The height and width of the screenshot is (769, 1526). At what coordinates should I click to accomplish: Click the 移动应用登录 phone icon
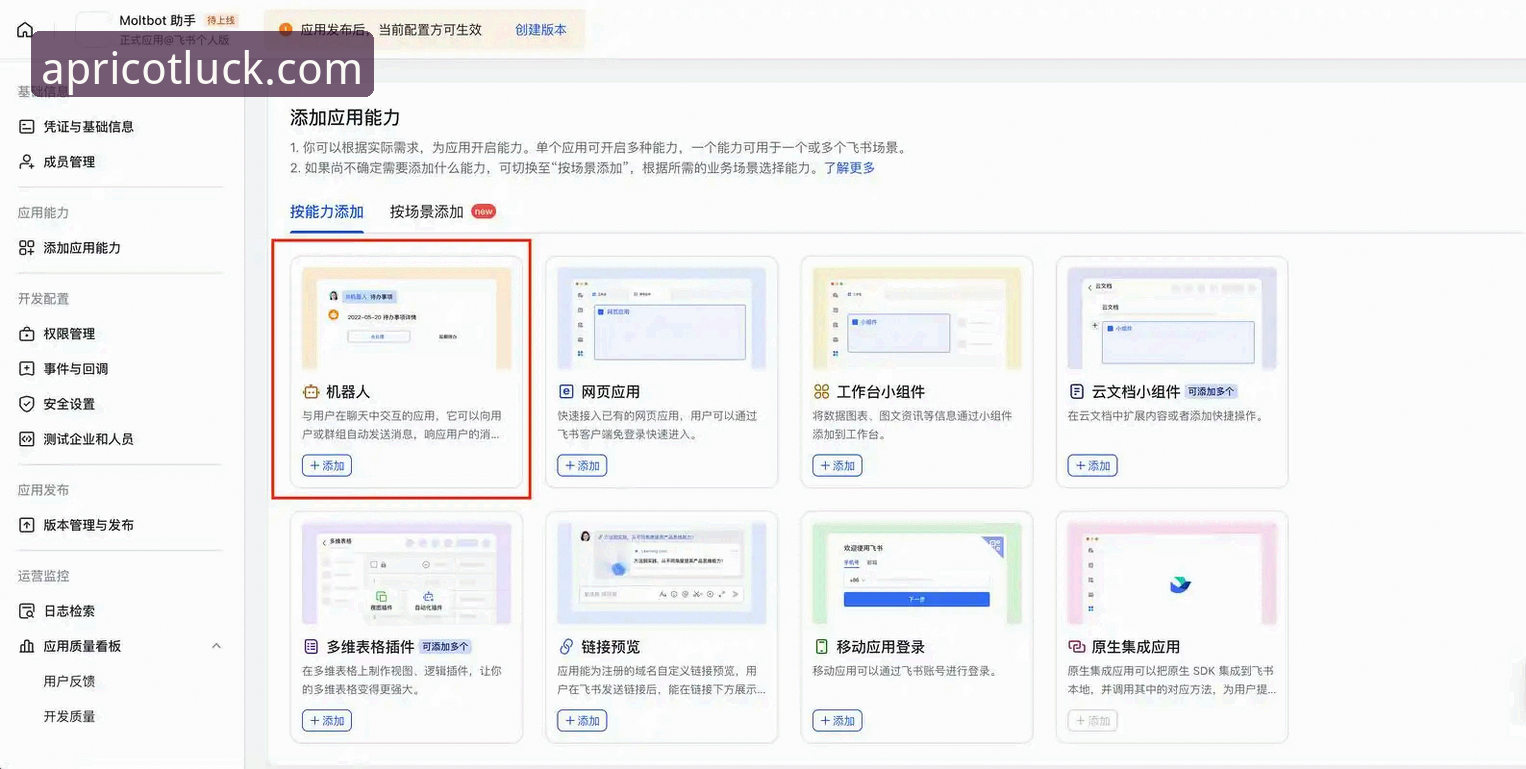(x=821, y=647)
